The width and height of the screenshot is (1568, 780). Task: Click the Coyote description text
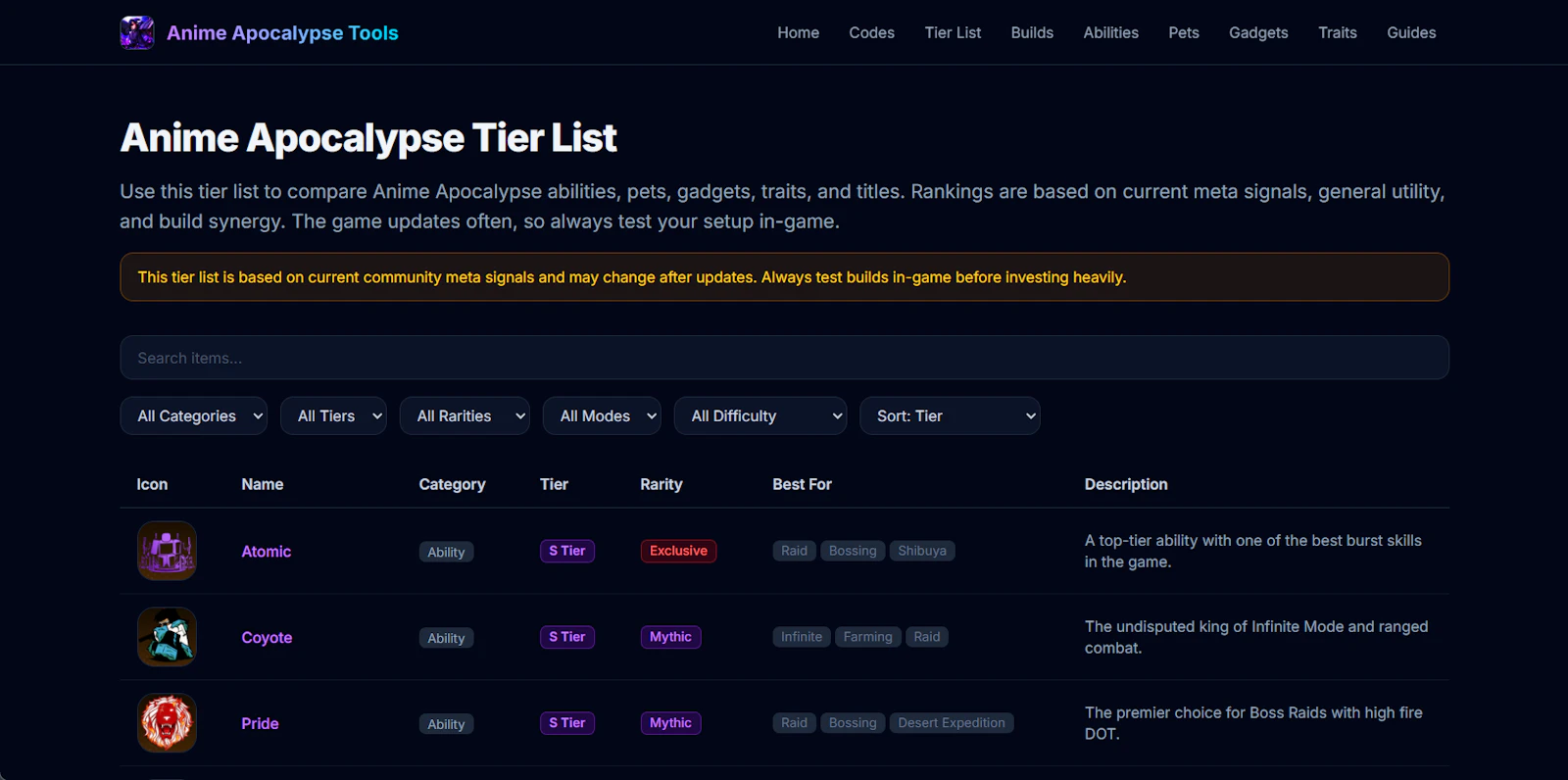coord(1256,637)
